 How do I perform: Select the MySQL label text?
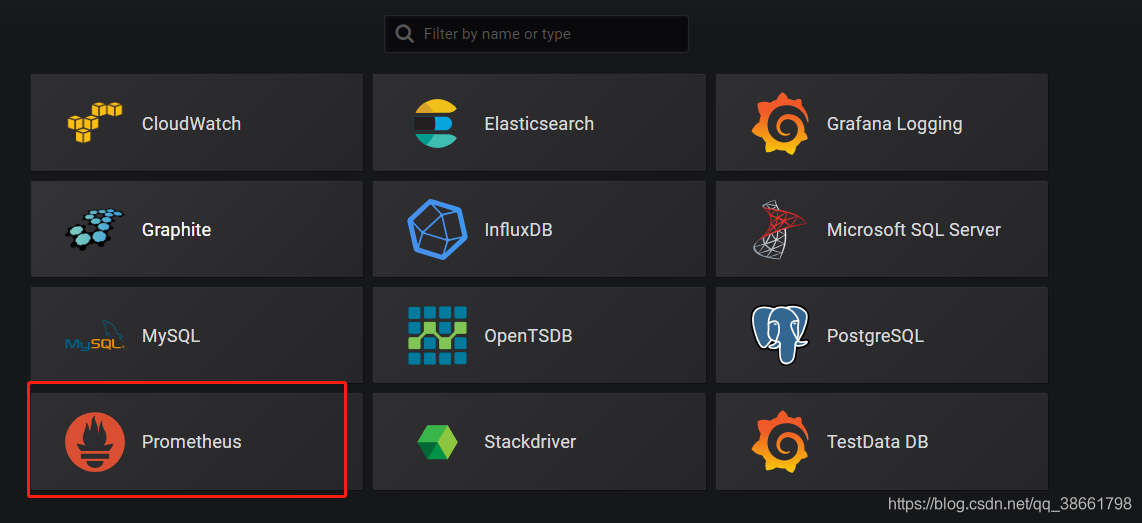point(171,337)
